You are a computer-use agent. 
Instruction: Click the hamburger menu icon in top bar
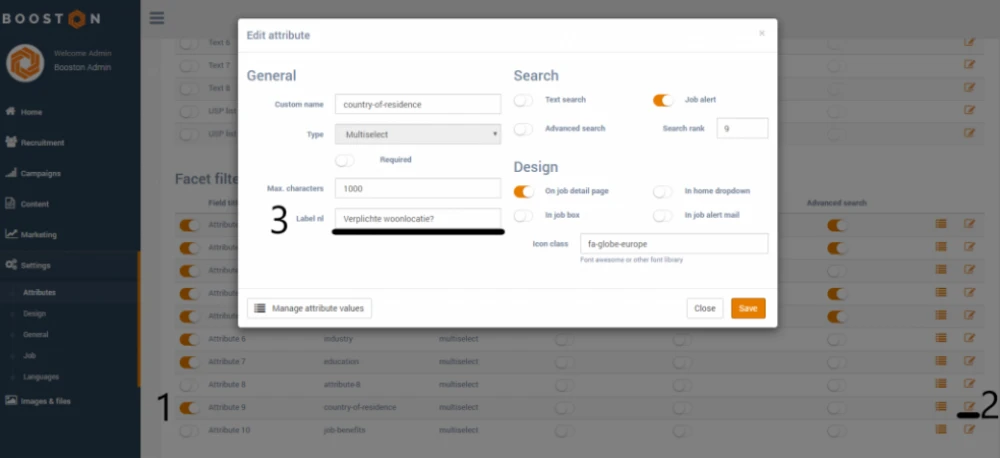point(156,17)
